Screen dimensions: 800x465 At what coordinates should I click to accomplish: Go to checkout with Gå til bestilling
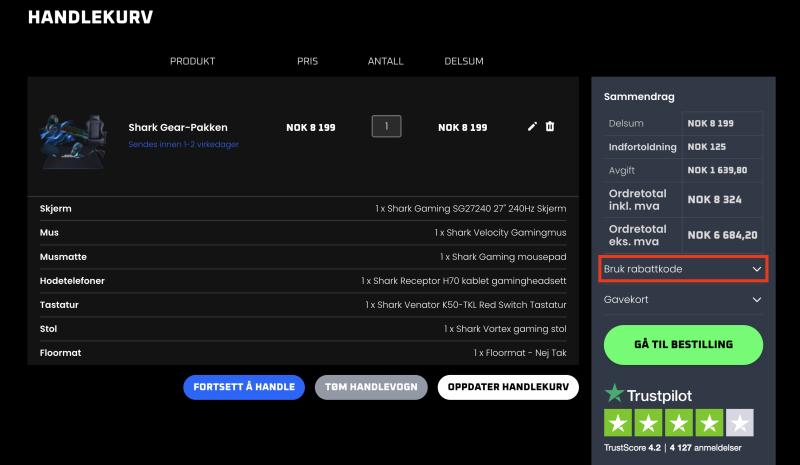tap(683, 345)
